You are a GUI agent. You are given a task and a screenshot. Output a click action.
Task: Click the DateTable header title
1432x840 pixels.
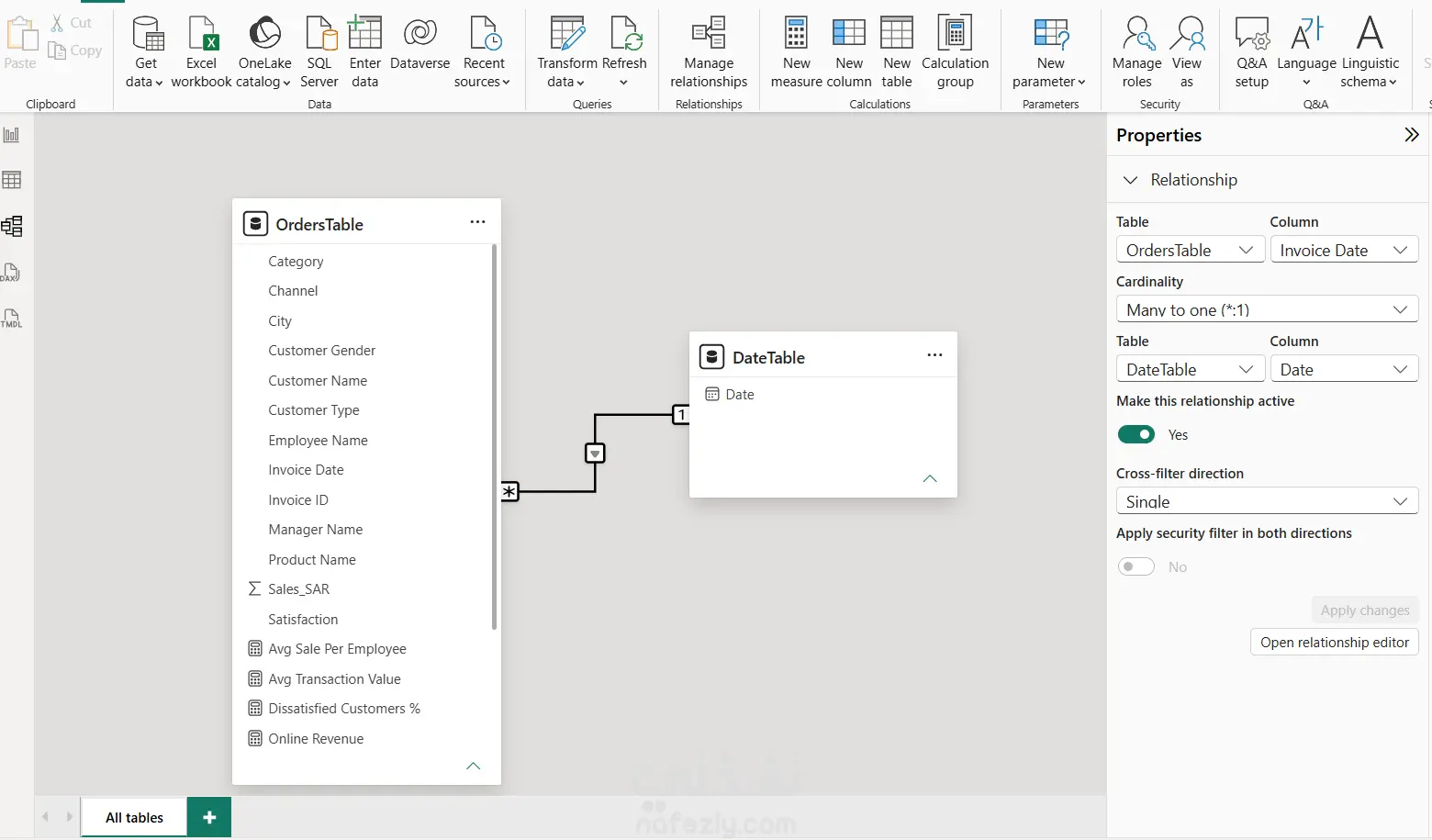[768, 357]
